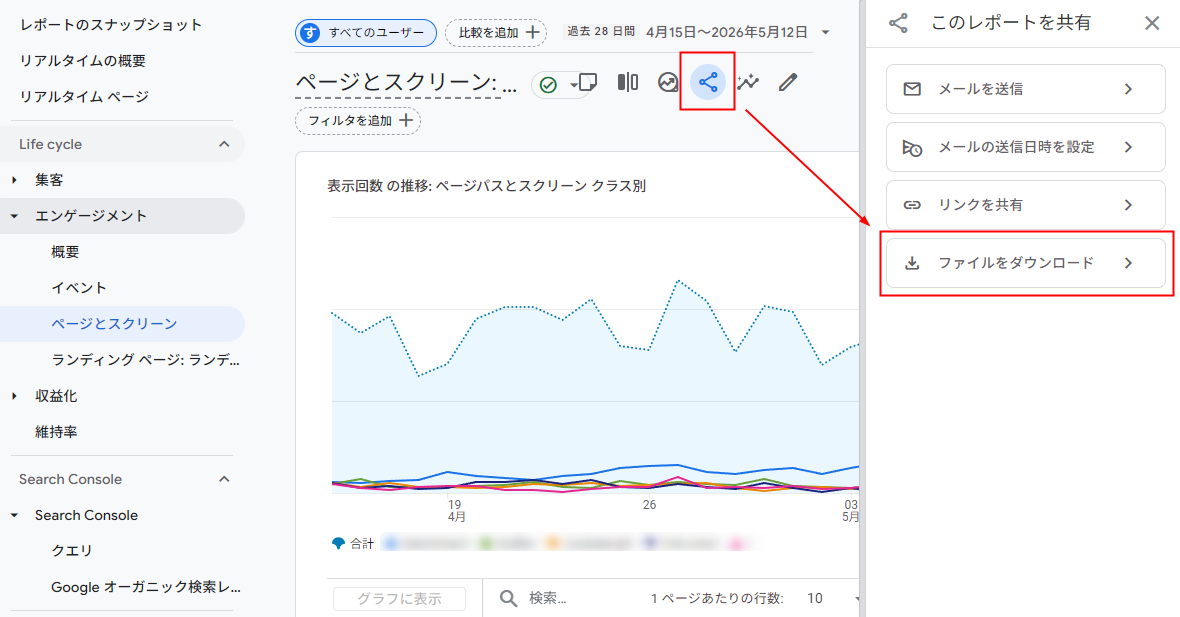This screenshot has height=617, width=1180.
Task: Open リアルタイムの概要
Action: (83, 61)
